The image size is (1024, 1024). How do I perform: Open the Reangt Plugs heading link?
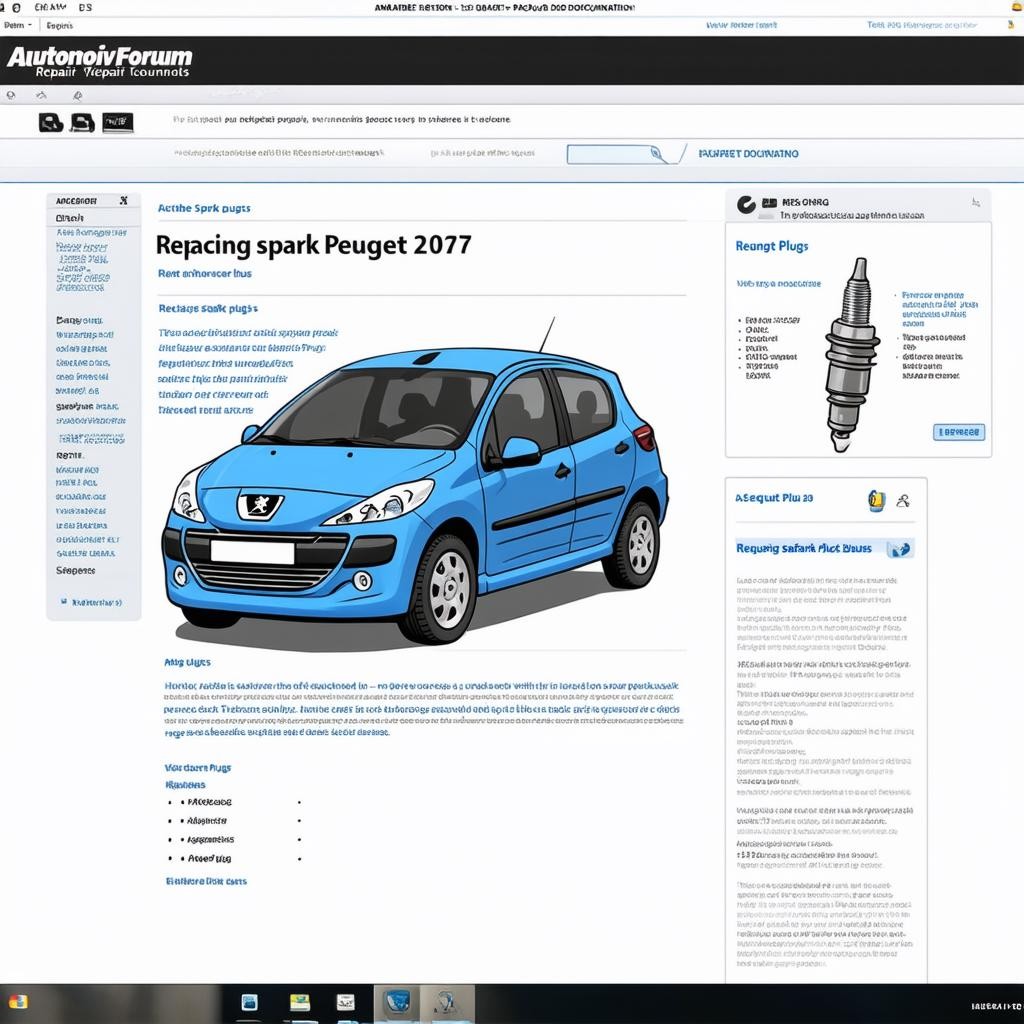tap(771, 246)
